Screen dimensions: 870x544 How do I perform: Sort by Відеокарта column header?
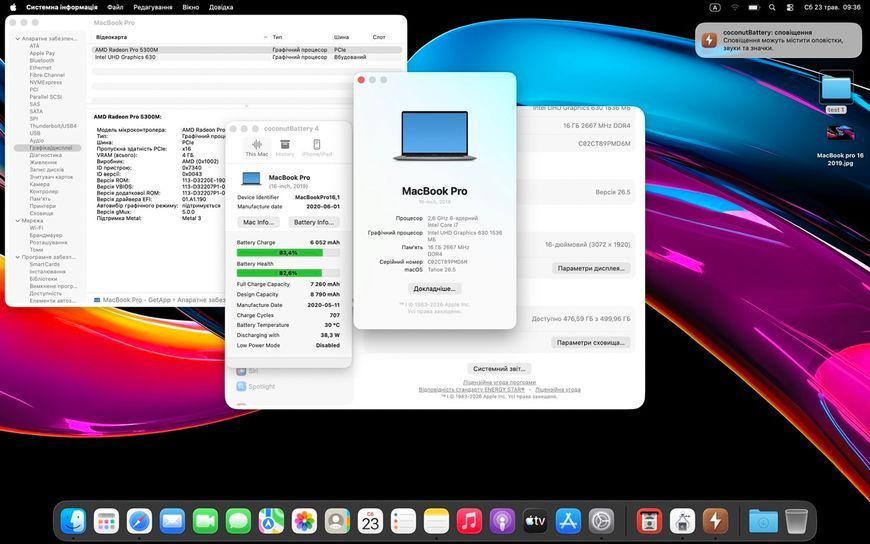pos(180,37)
